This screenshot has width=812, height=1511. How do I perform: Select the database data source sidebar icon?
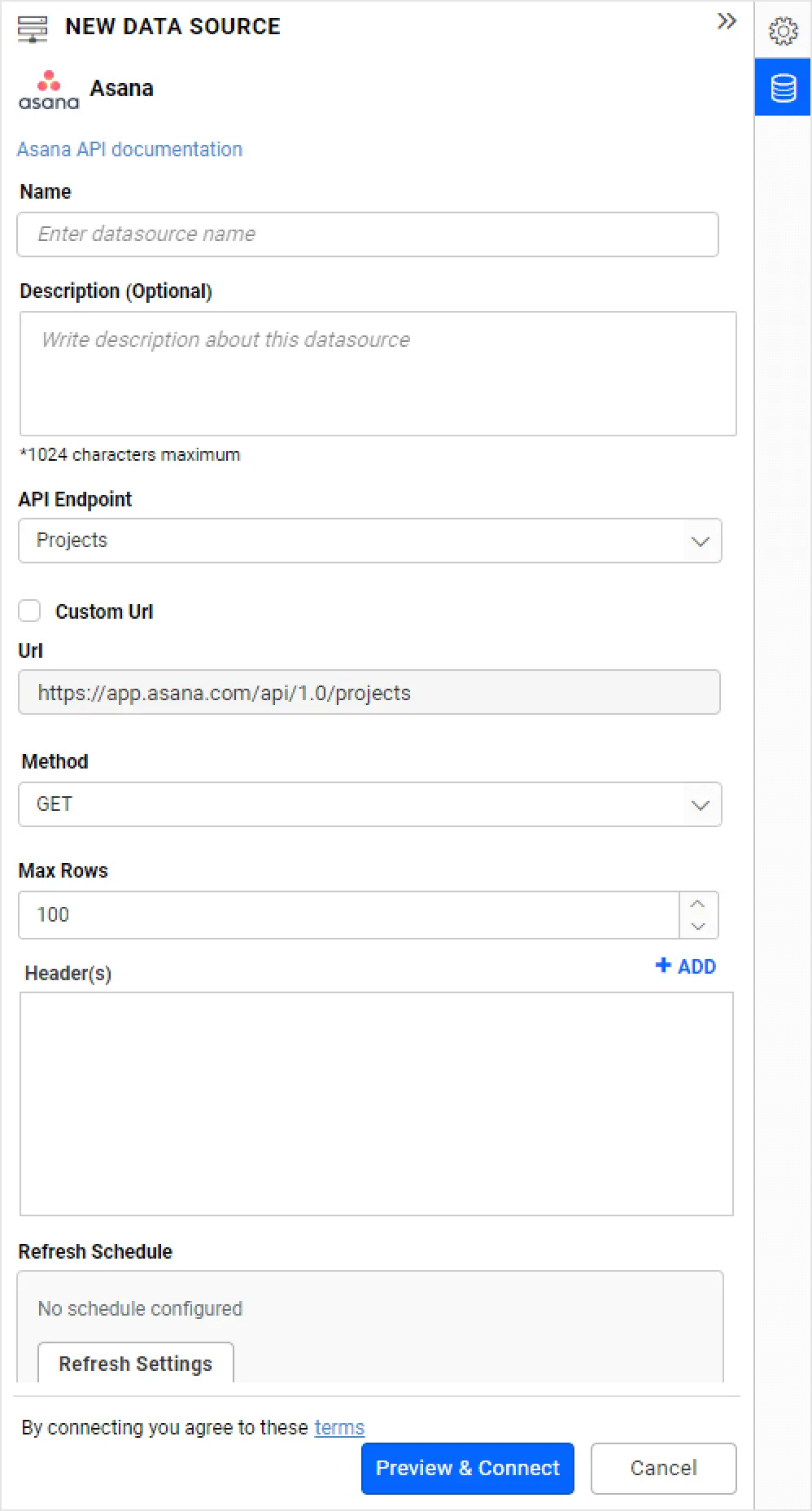[x=783, y=88]
